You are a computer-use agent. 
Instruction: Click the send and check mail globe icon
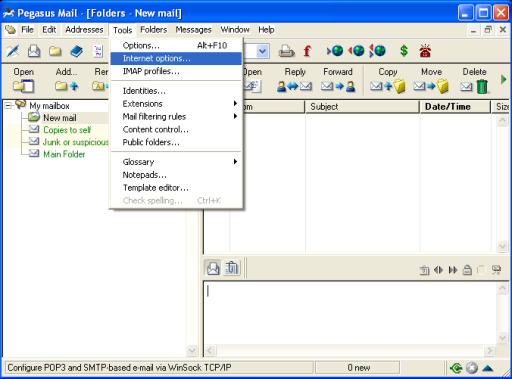point(377,51)
